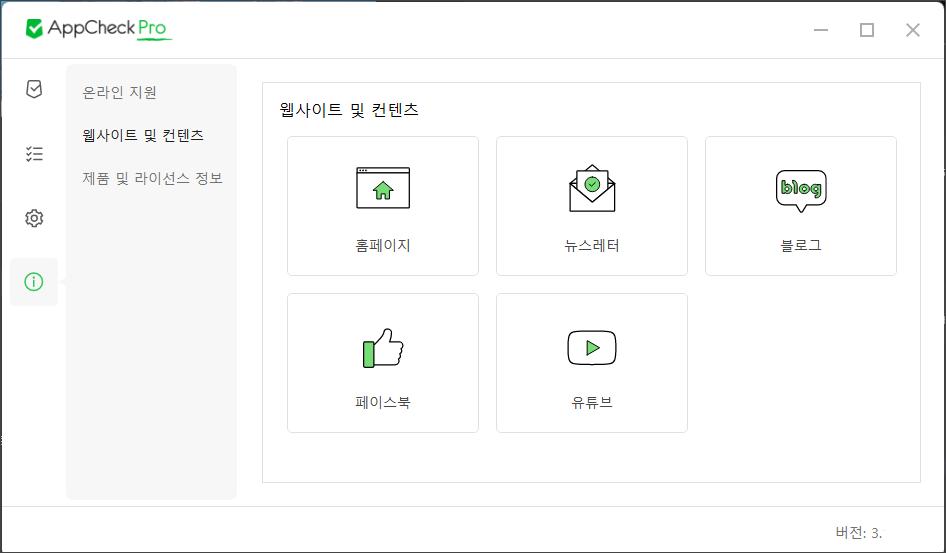This screenshot has width=946, height=553.
Task: Minimize the AppCheck Pro window
Action: (x=821, y=30)
